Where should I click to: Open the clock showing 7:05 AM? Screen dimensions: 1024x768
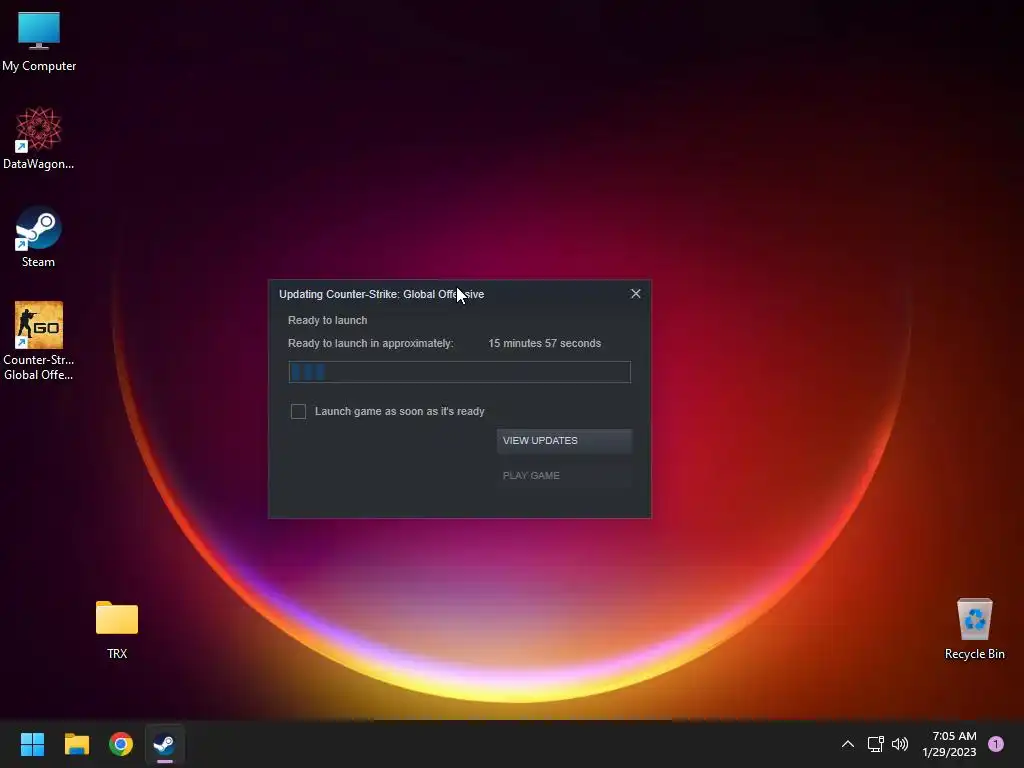click(950, 744)
